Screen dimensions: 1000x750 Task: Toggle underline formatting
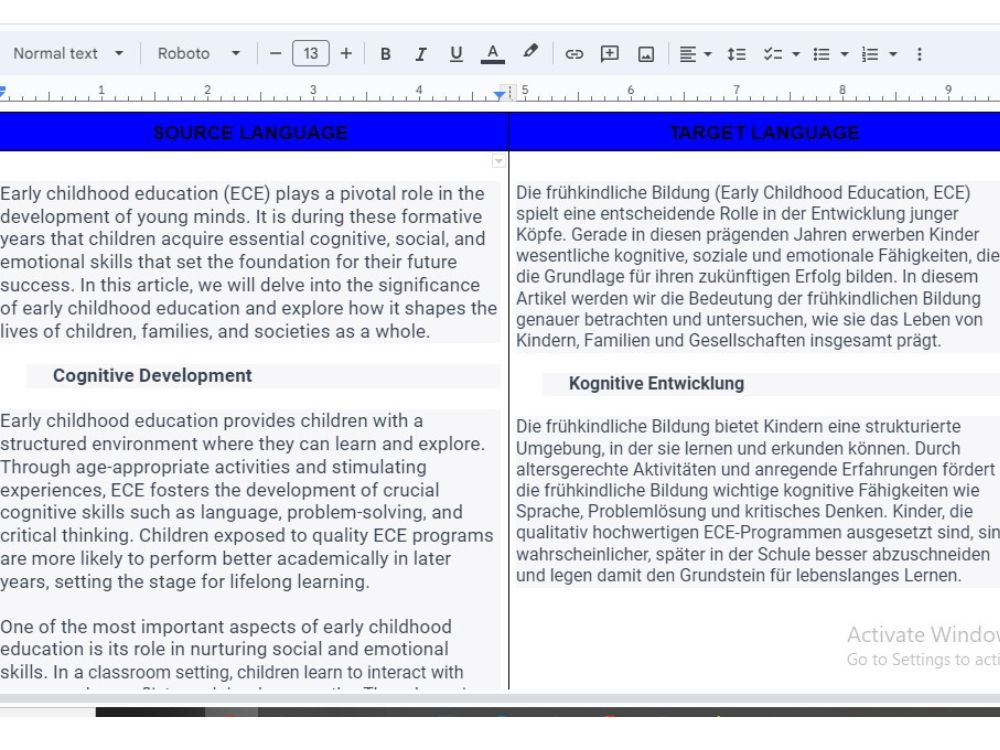point(456,54)
